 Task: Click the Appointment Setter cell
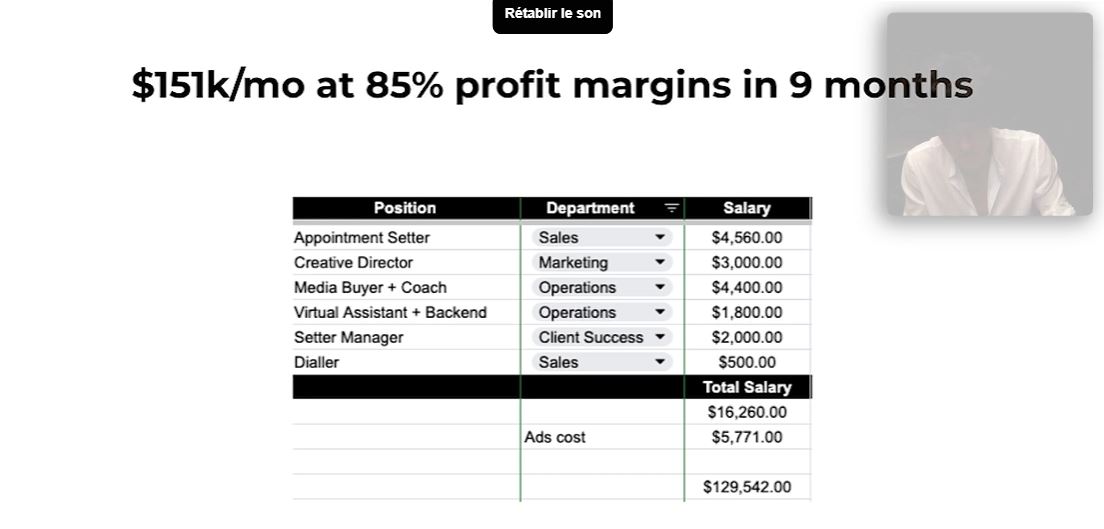[x=362, y=238]
